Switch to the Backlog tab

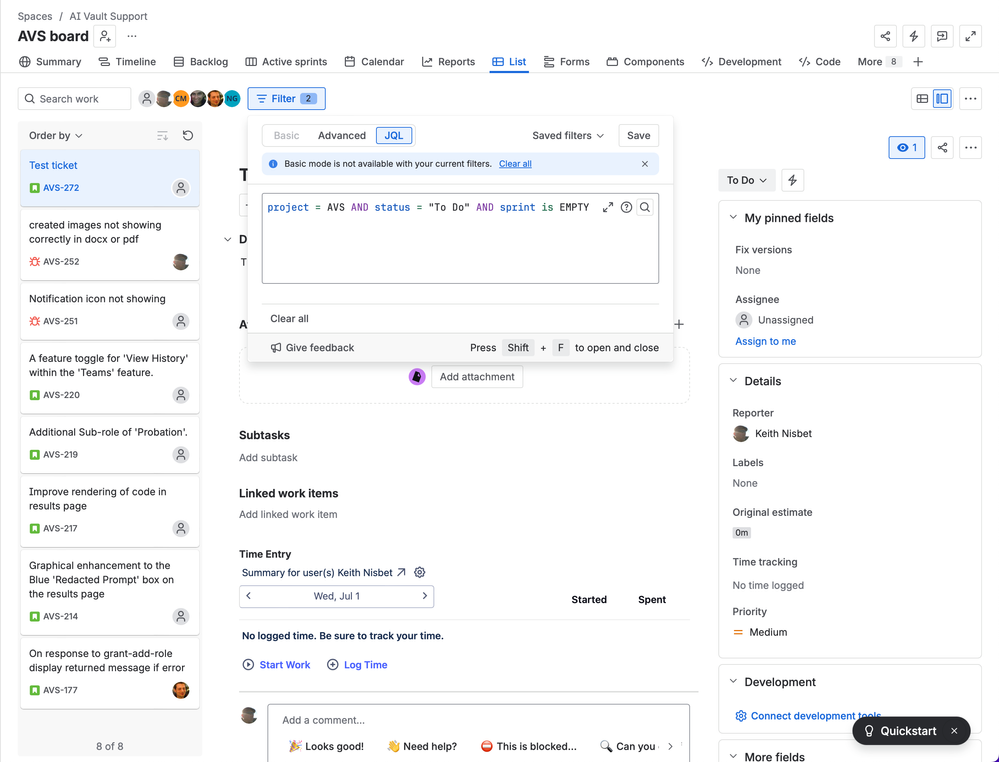point(201,62)
